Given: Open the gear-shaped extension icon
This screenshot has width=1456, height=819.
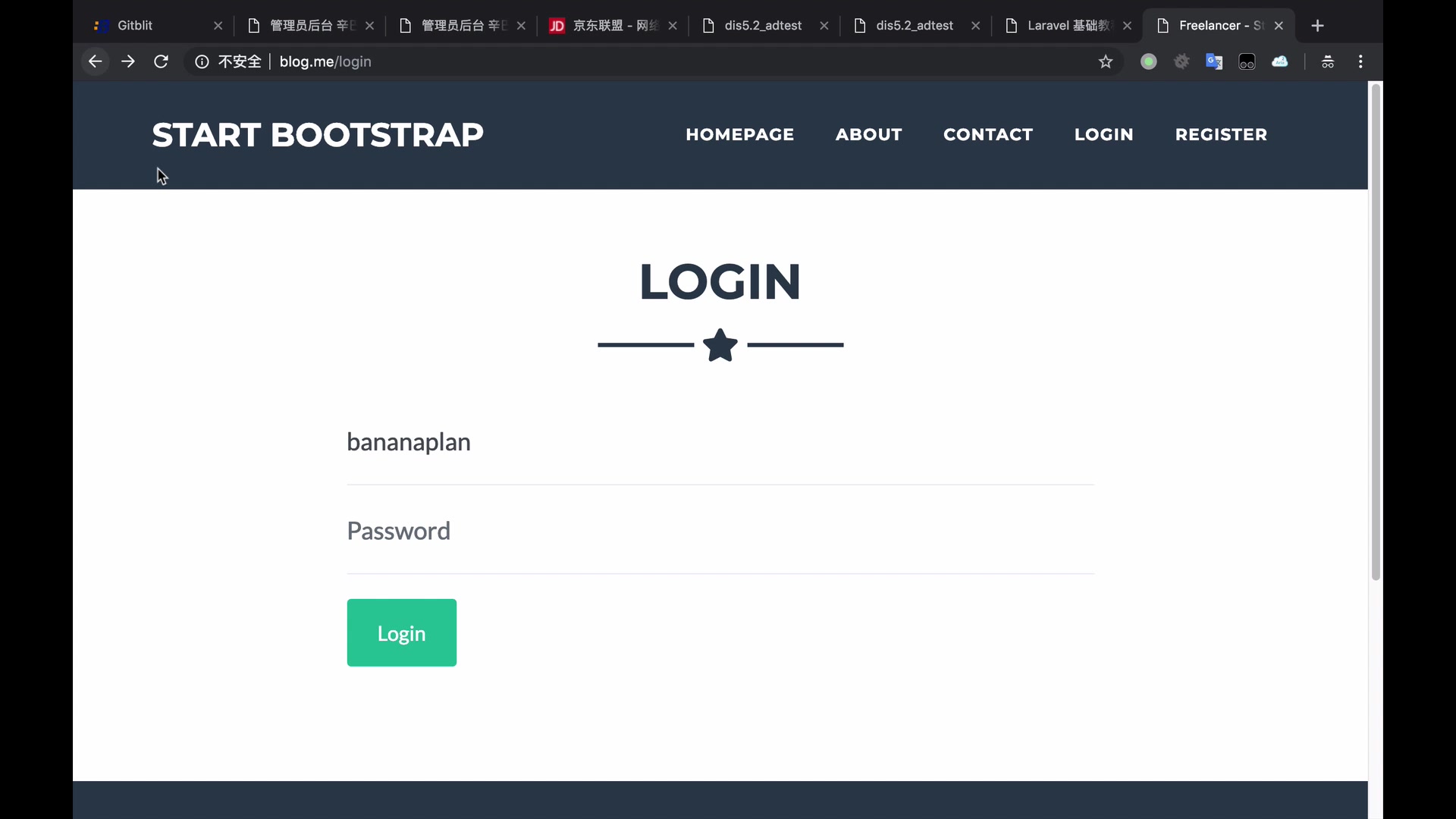Looking at the screenshot, I should [x=1181, y=62].
